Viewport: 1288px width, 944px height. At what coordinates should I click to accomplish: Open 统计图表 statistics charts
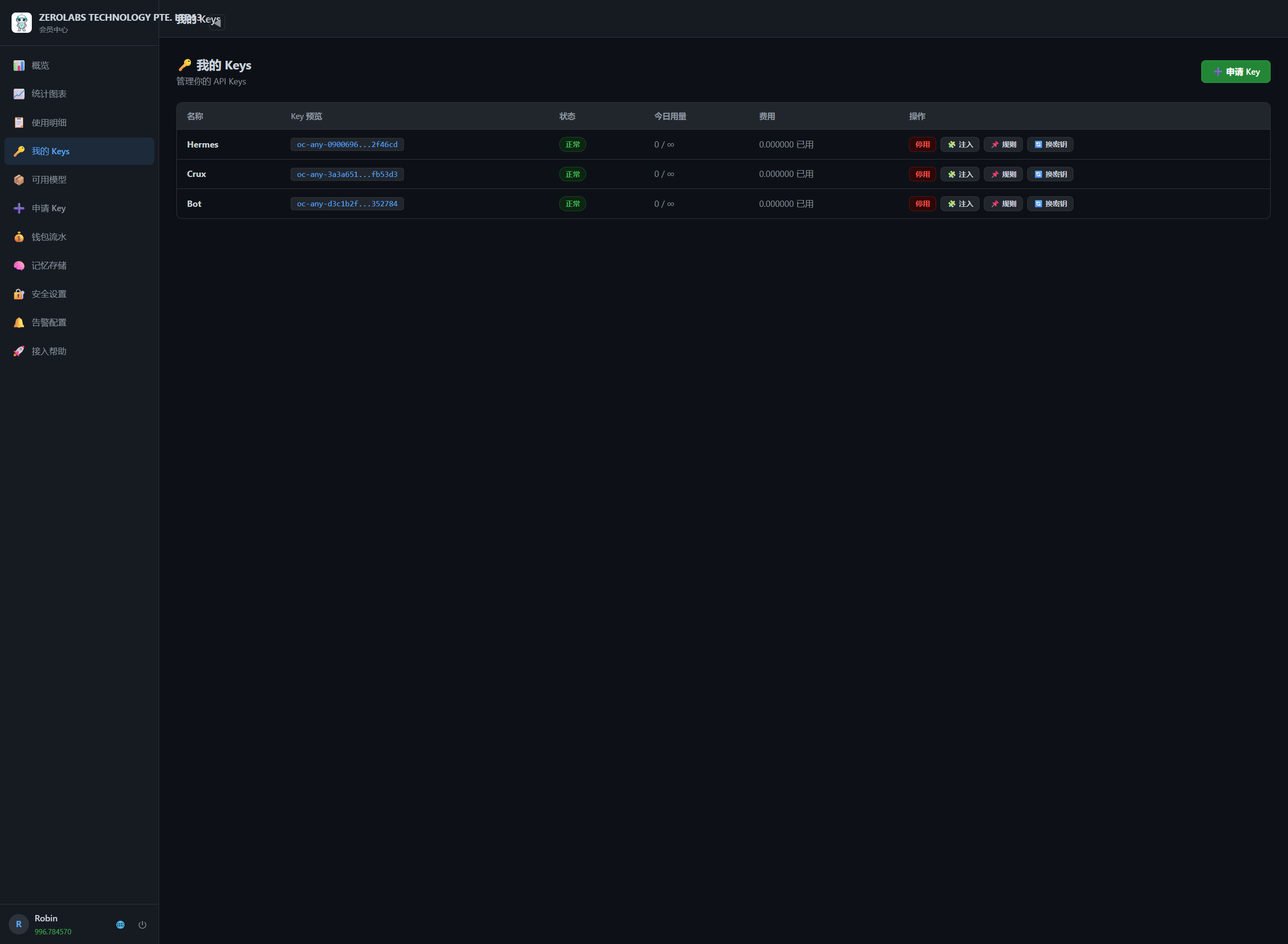(x=80, y=94)
